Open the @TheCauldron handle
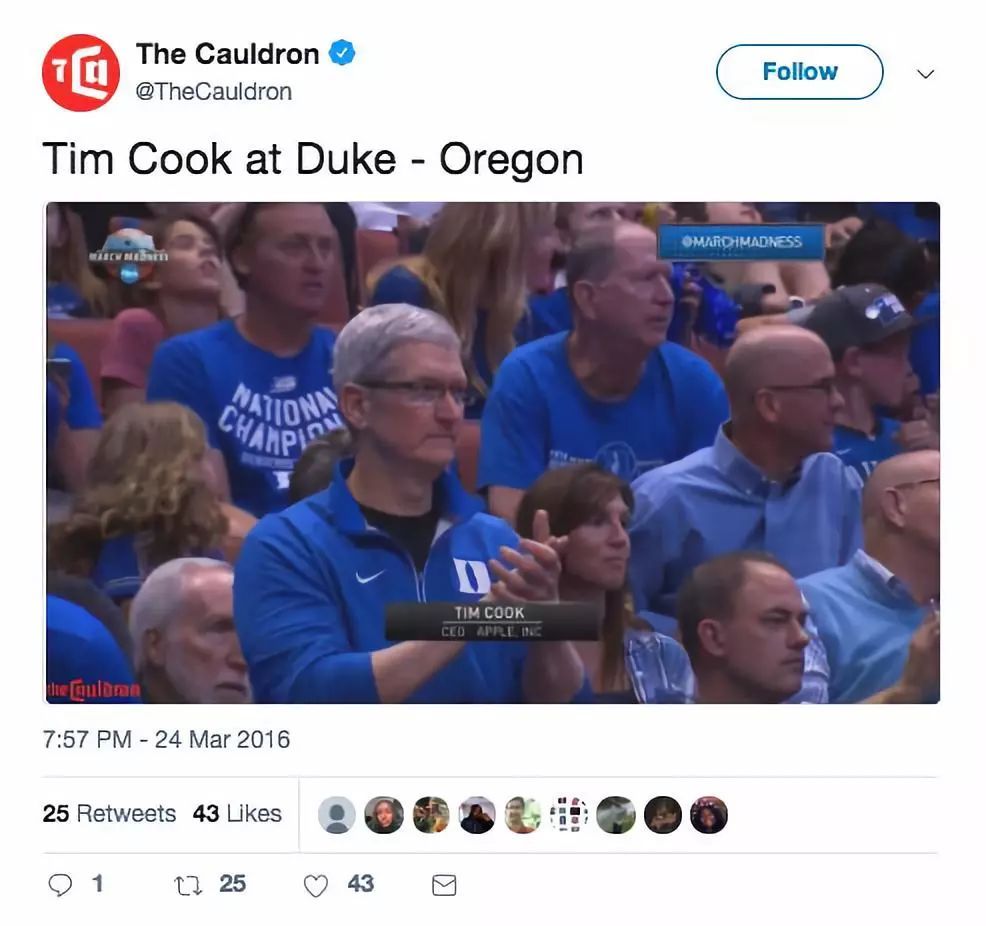986x926 pixels. (214, 92)
